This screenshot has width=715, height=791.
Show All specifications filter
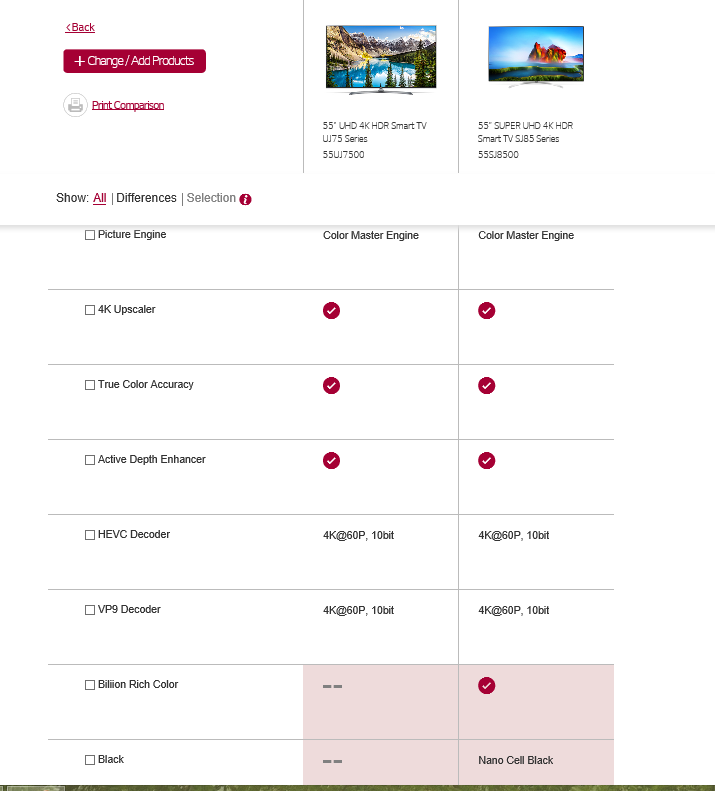100,198
